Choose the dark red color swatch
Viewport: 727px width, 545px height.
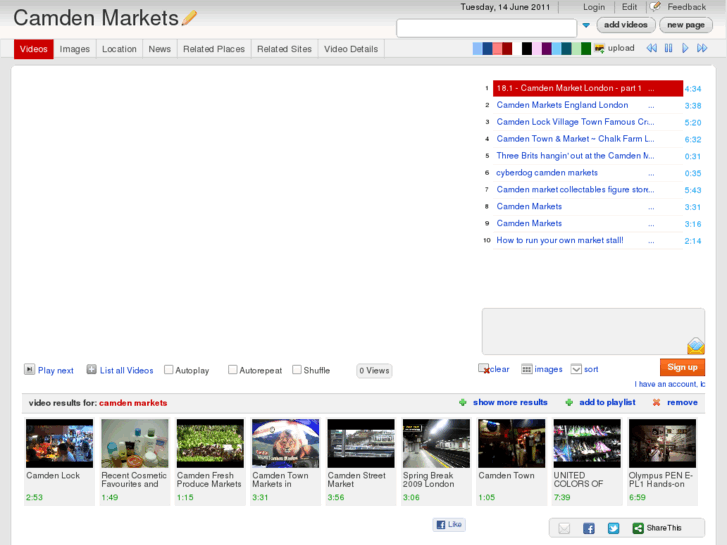tap(507, 48)
